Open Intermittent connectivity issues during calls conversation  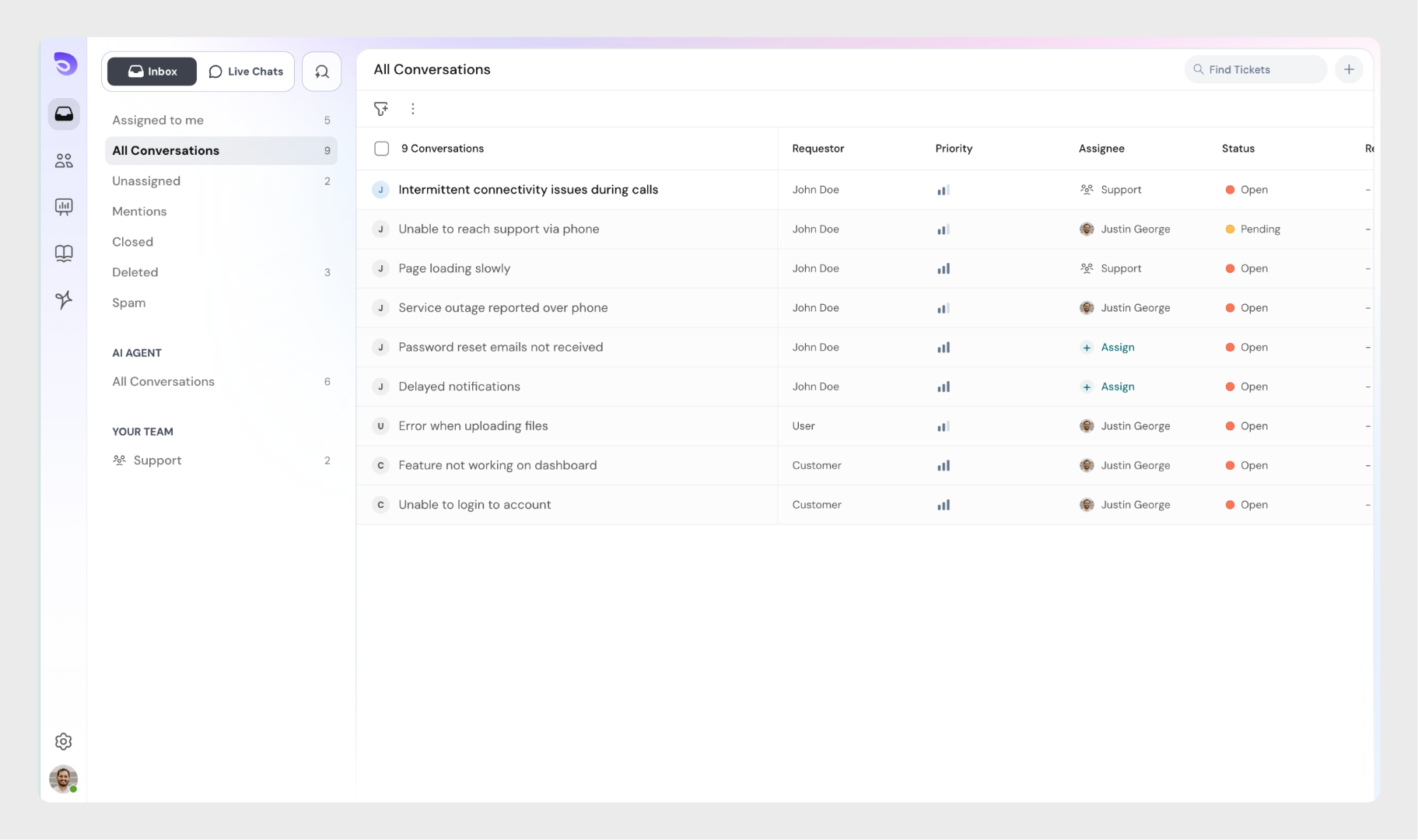coord(528,190)
